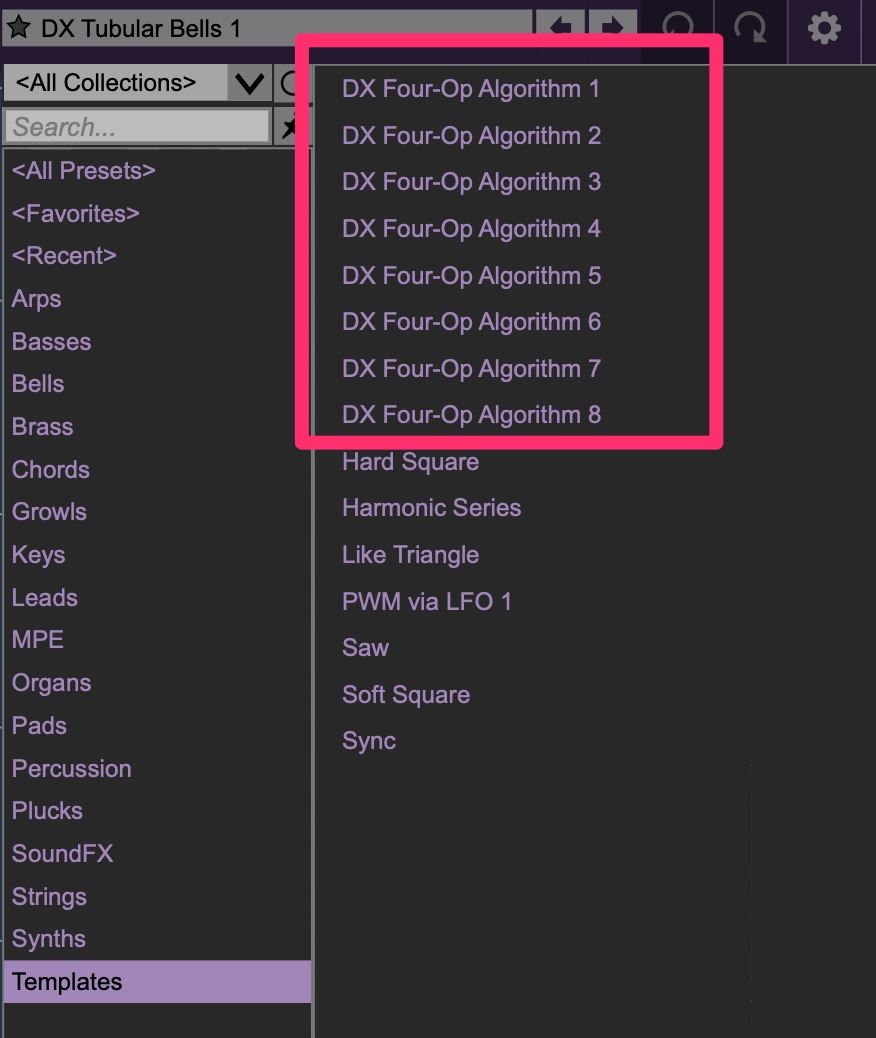The width and height of the screenshot is (876, 1038).
Task: Toggle the favorites star filter beside search
Action: [x=290, y=127]
